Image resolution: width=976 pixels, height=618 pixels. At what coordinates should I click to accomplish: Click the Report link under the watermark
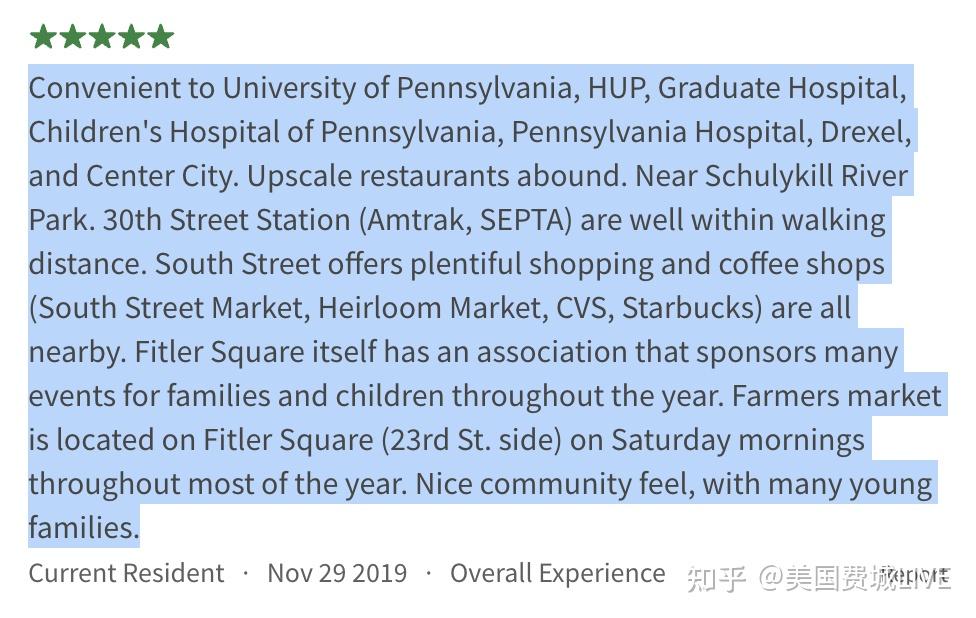(x=915, y=574)
